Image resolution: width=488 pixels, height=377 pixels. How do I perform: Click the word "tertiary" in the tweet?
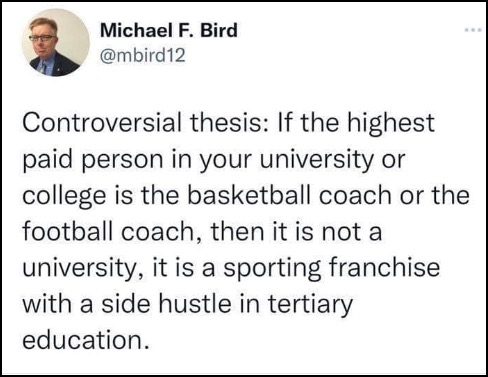(310, 306)
